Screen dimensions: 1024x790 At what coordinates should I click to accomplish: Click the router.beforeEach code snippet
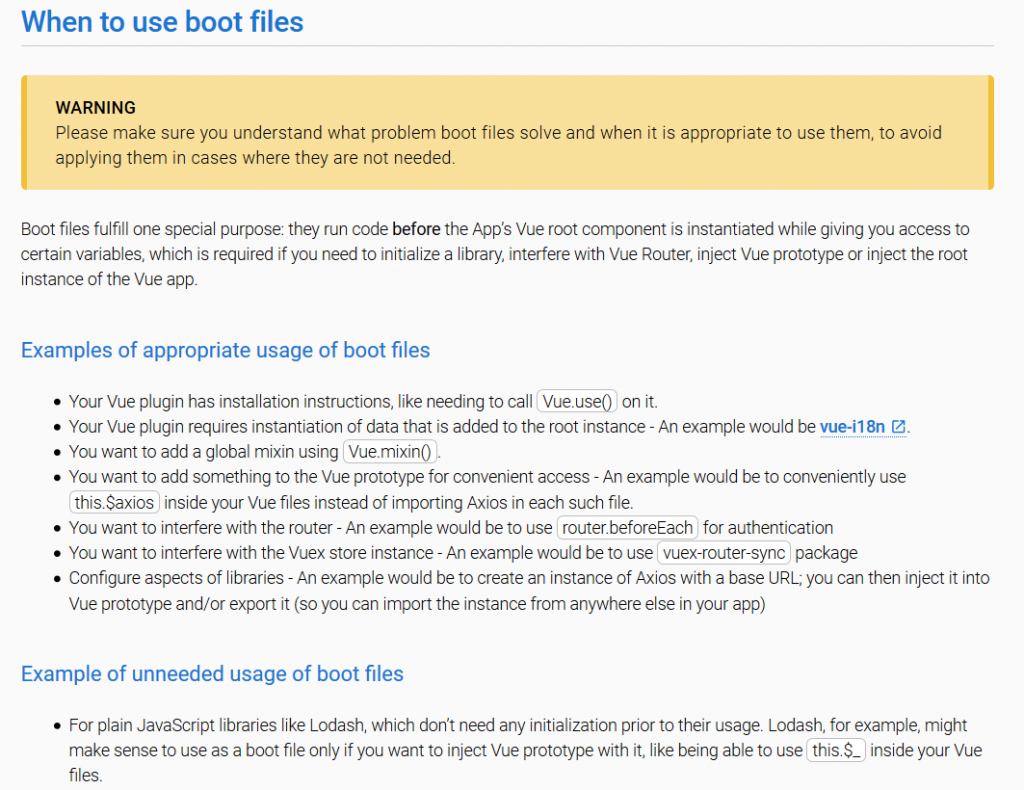pos(628,527)
